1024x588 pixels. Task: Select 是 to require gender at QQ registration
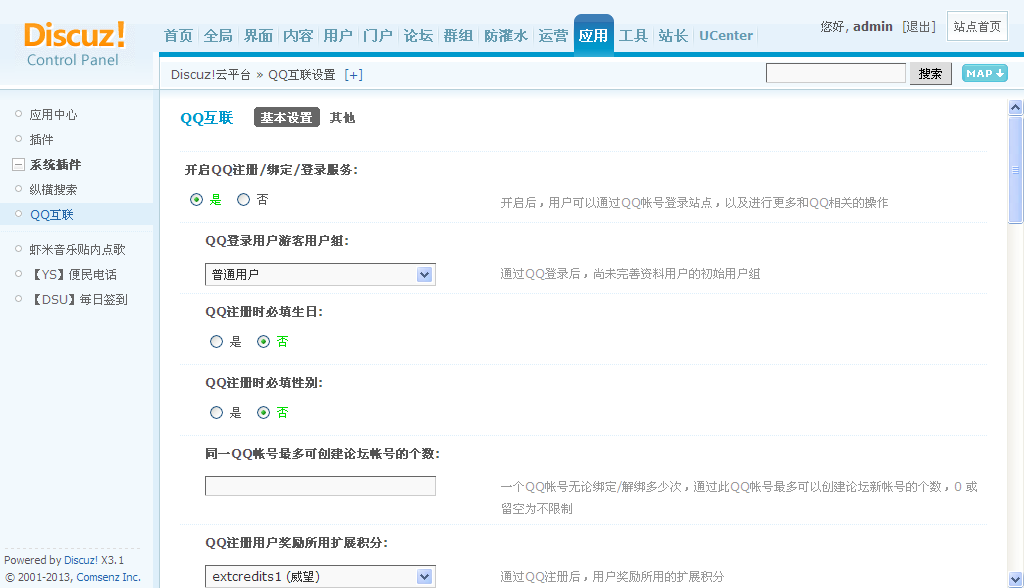point(216,412)
